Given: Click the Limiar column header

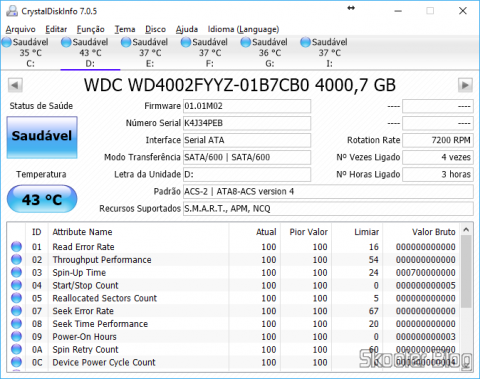Looking at the screenshot, I should pos(357,232).
